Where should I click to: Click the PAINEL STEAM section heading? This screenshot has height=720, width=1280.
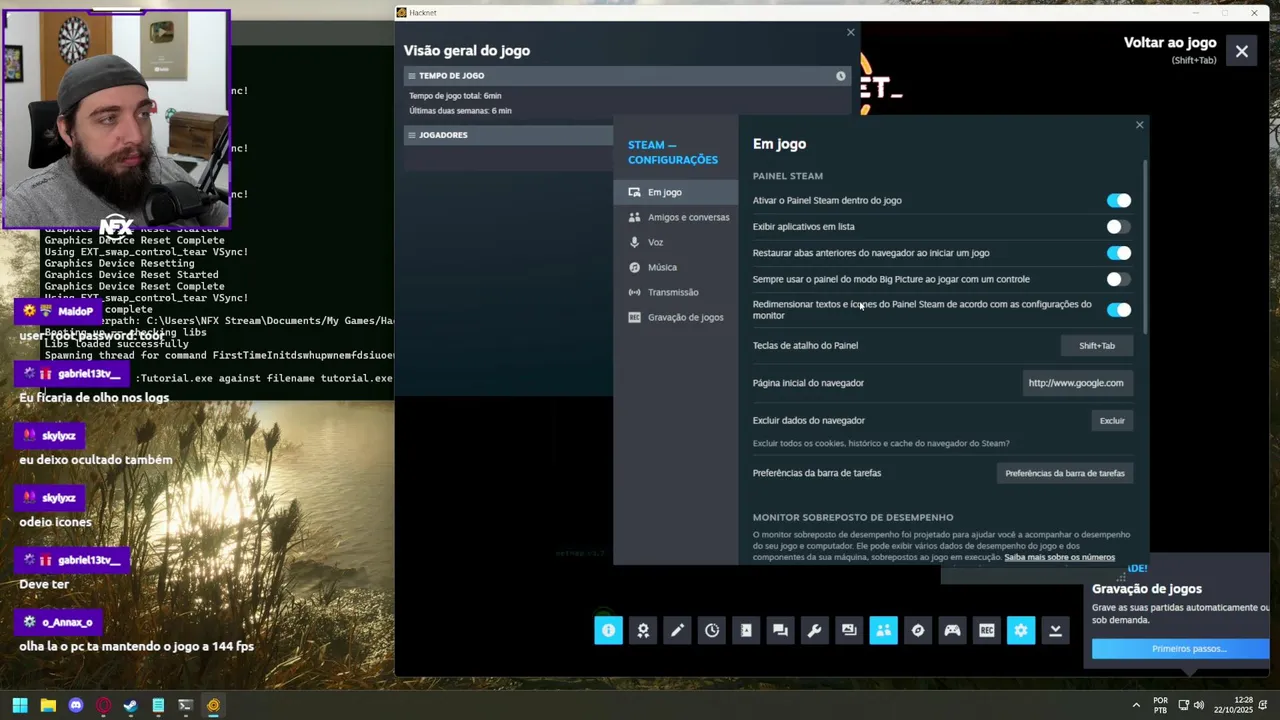tap(788, 176)
